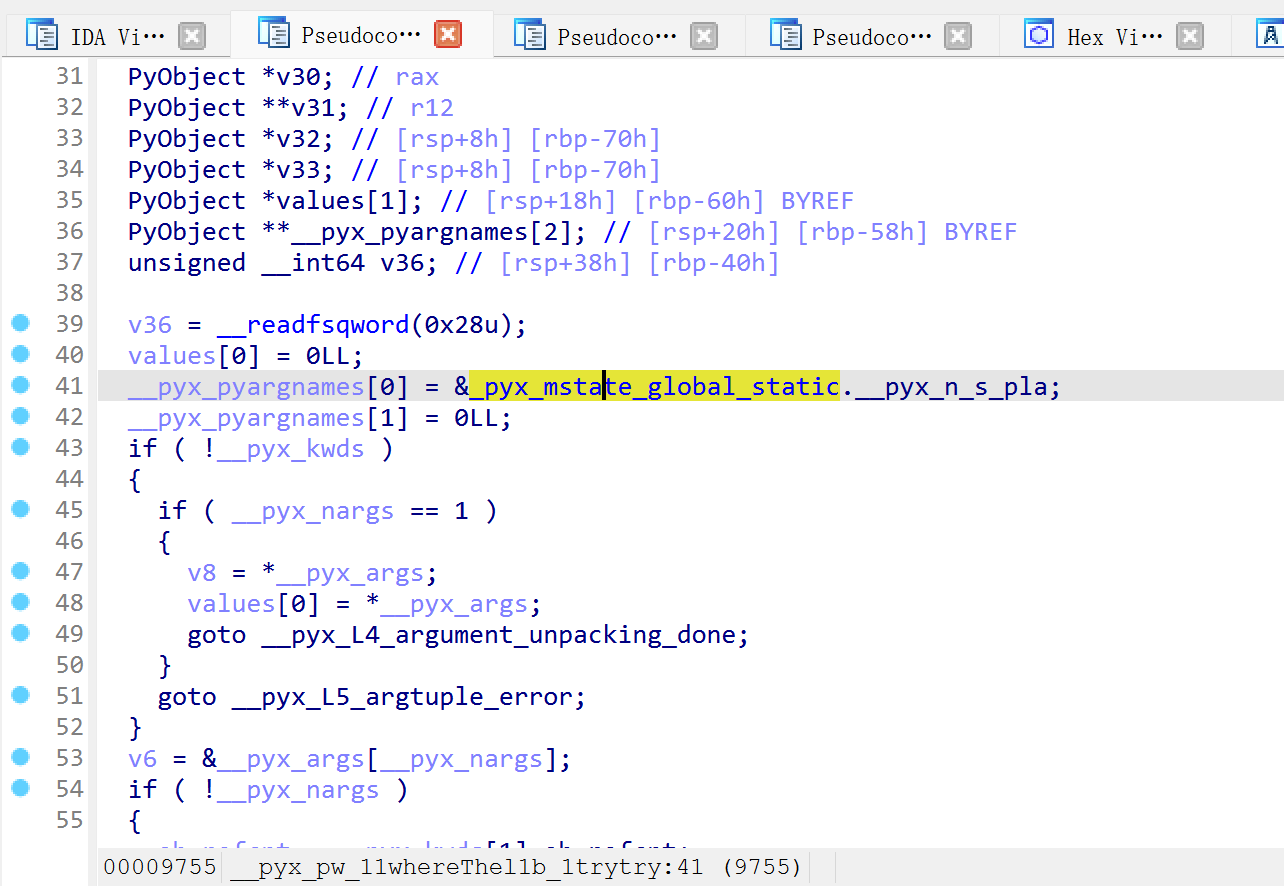
Task: Toggle breakpoint dot on line 39
Action: click(20, 323)
